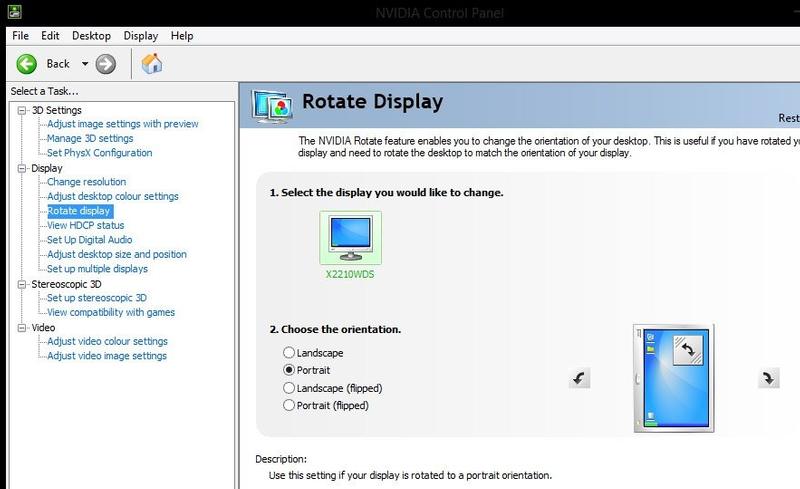Open the Back history dropdown arrow
Image resolution: width=800 pixels, height=489 pixels.
coord(85,64)
